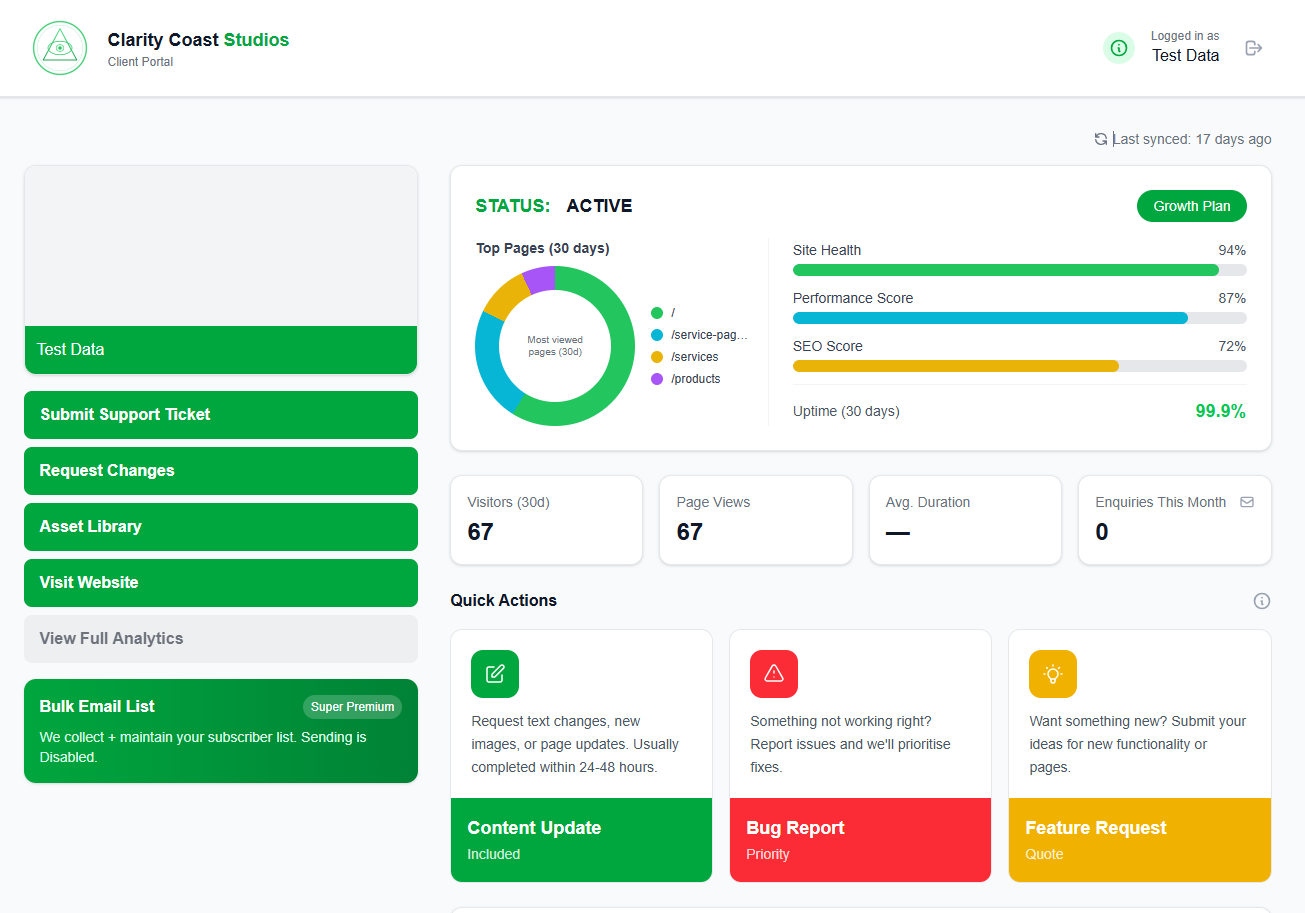
Task: Click the Visit Website link
Action: [220, 582]
